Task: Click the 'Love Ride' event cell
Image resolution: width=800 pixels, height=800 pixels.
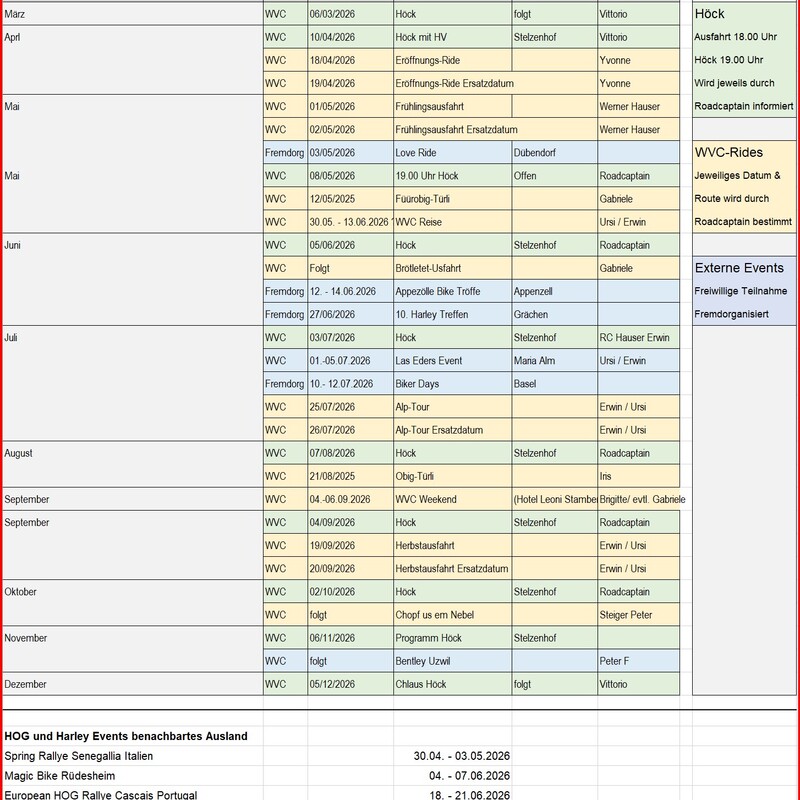Action: pyautogui.click(x=452, y=153)
